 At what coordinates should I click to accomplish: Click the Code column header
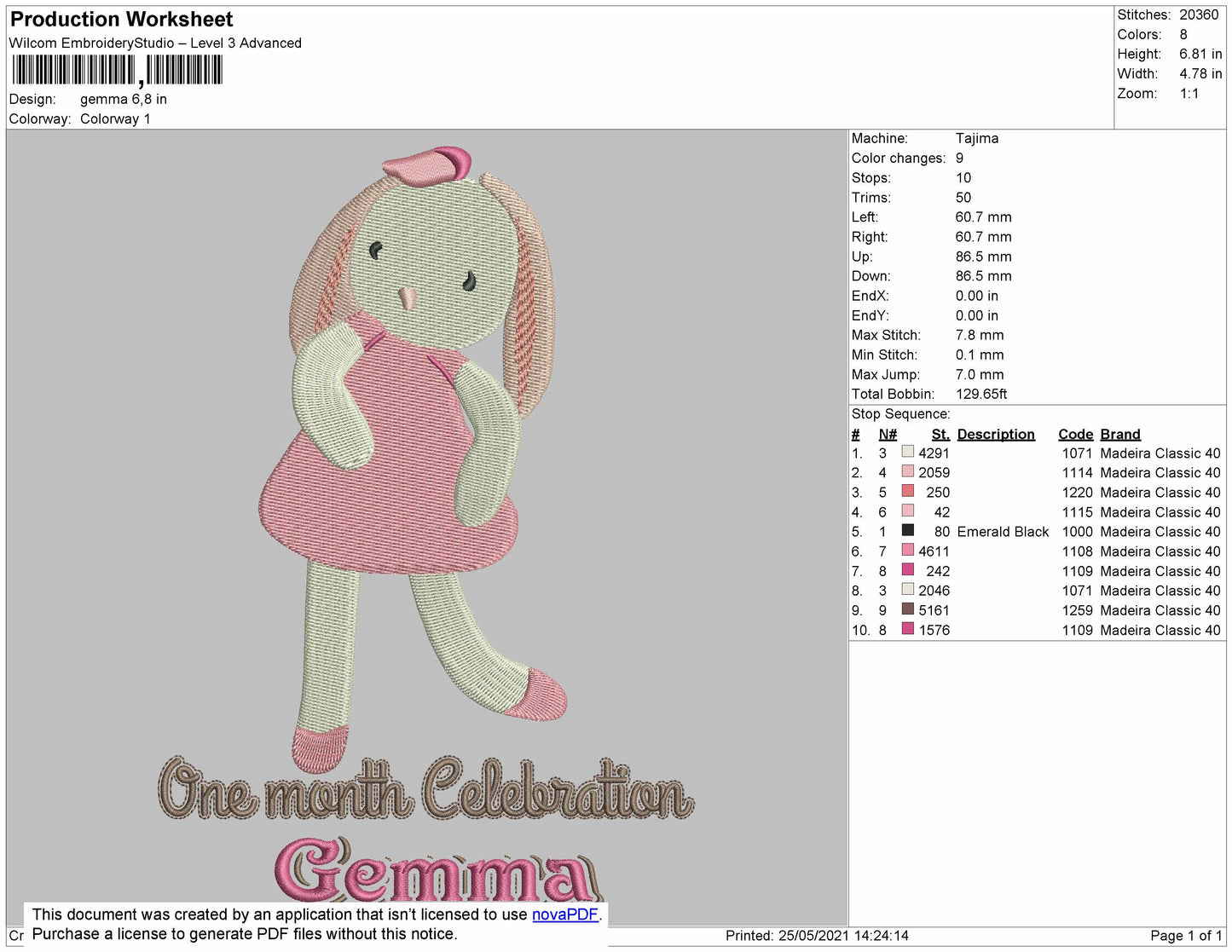tap(1076, 434)
